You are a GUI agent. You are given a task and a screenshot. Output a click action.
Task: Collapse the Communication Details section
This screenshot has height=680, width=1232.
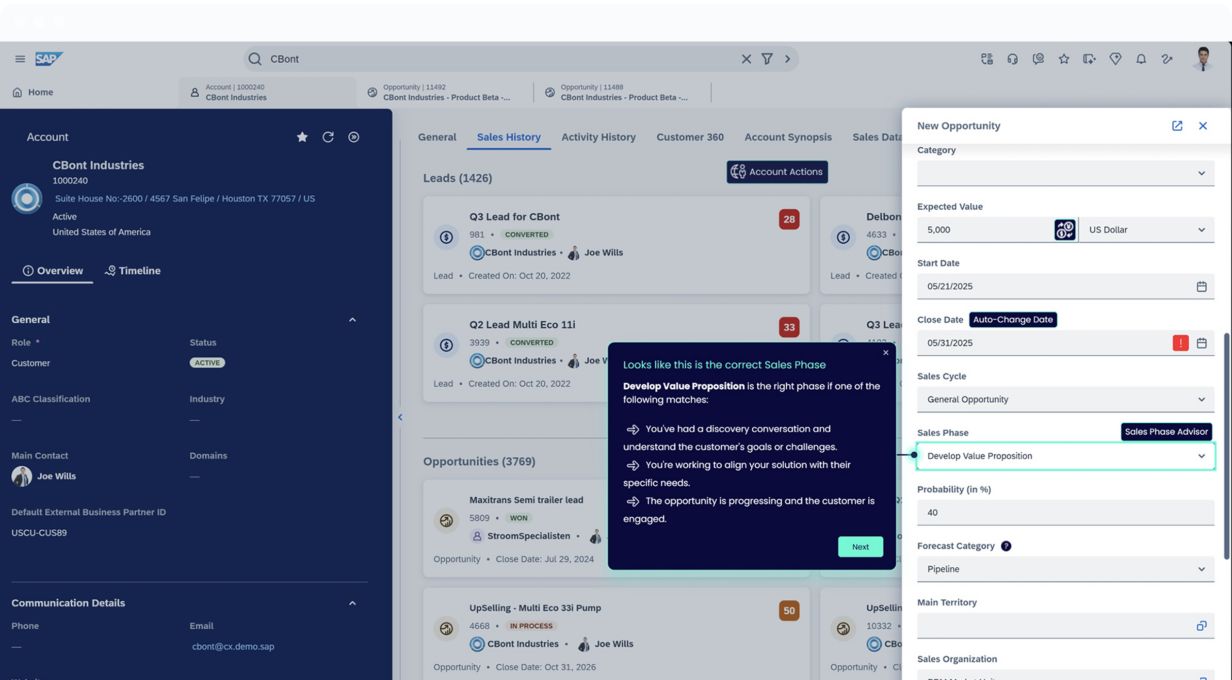point(352,603)
